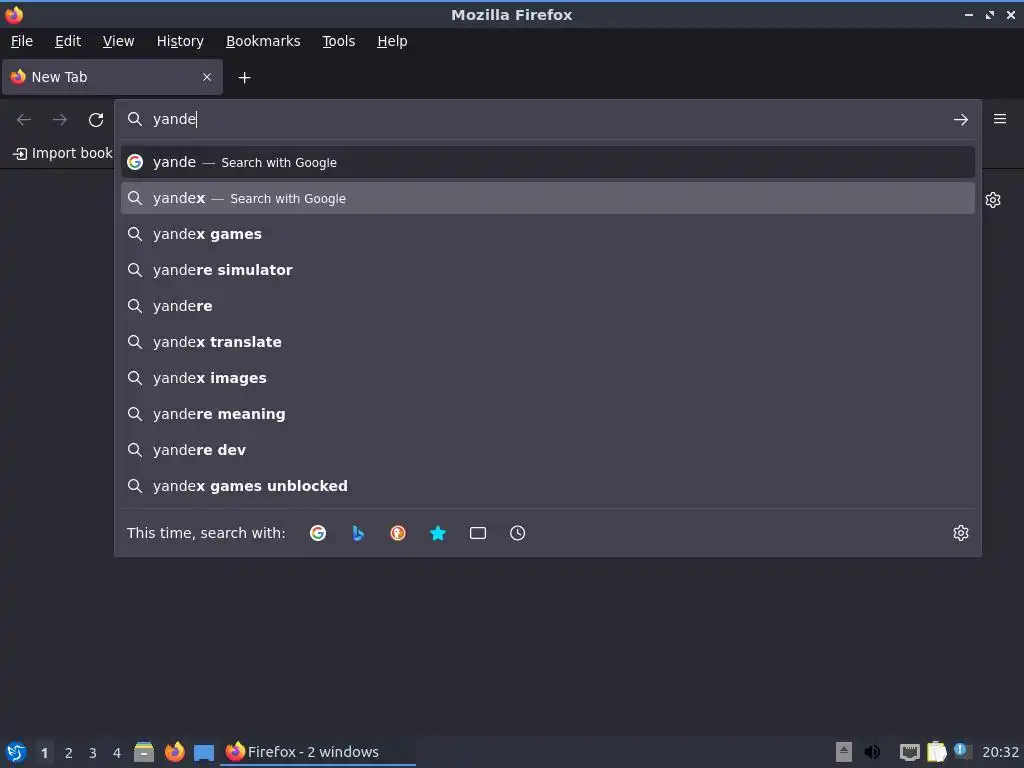The width and height of the screenshot is (1024, 768).
Task: Search in open Tabs icon
Action: [478, 533]
